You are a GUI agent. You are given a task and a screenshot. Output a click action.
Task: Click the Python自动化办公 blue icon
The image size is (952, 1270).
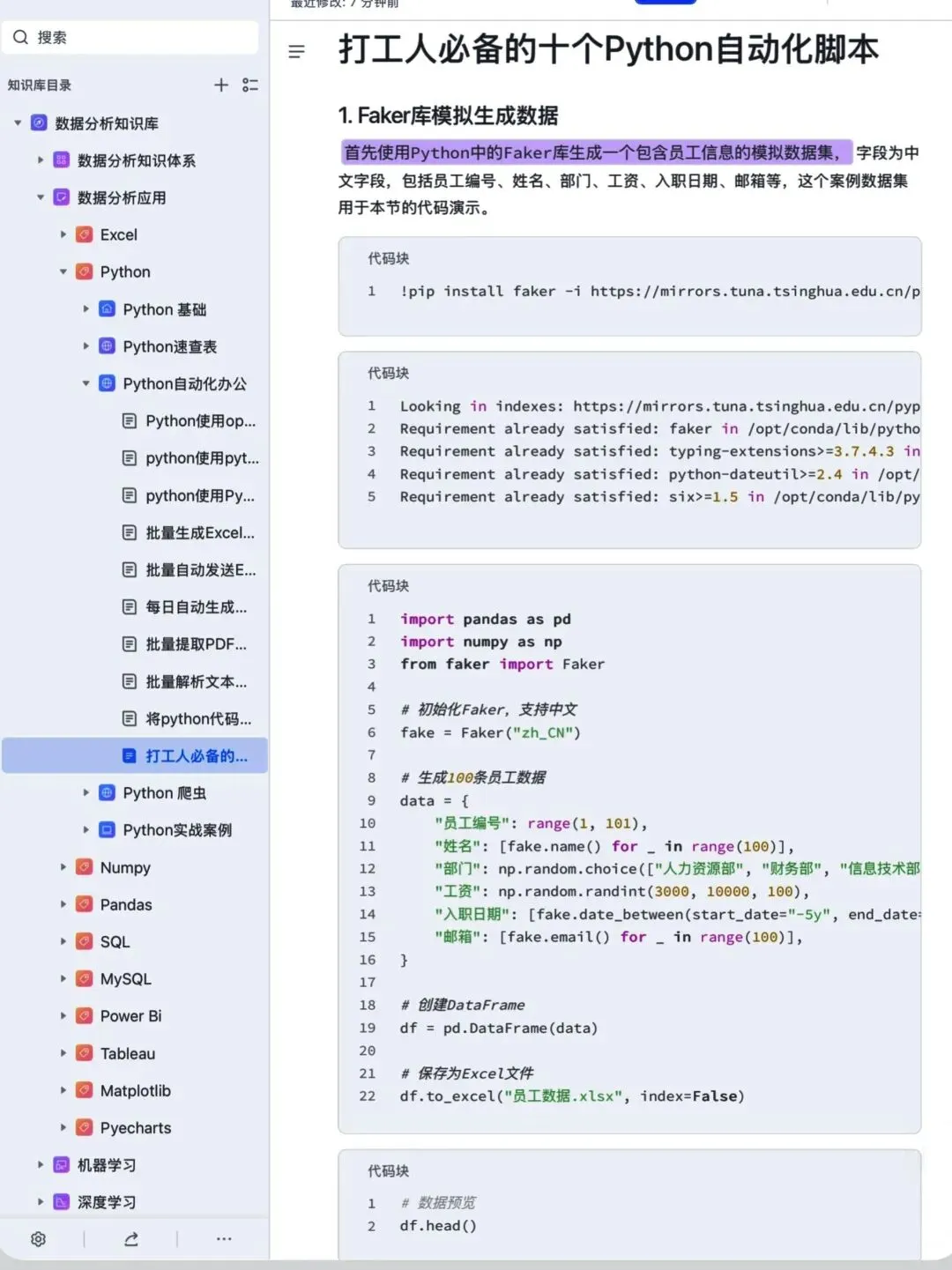click(107, 383)
